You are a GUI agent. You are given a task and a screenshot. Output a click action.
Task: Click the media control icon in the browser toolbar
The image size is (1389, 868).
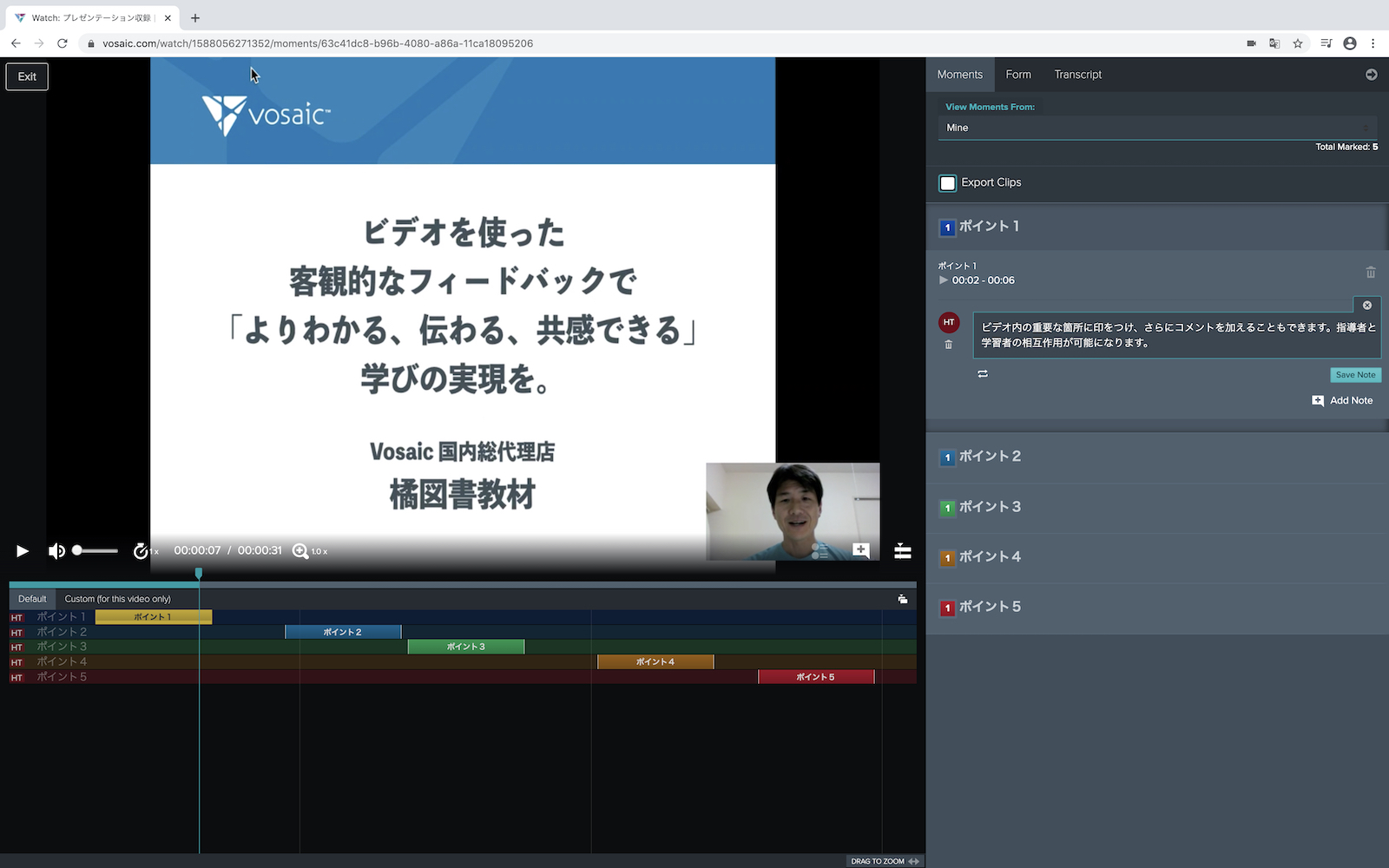click(x=1326, y=43)
